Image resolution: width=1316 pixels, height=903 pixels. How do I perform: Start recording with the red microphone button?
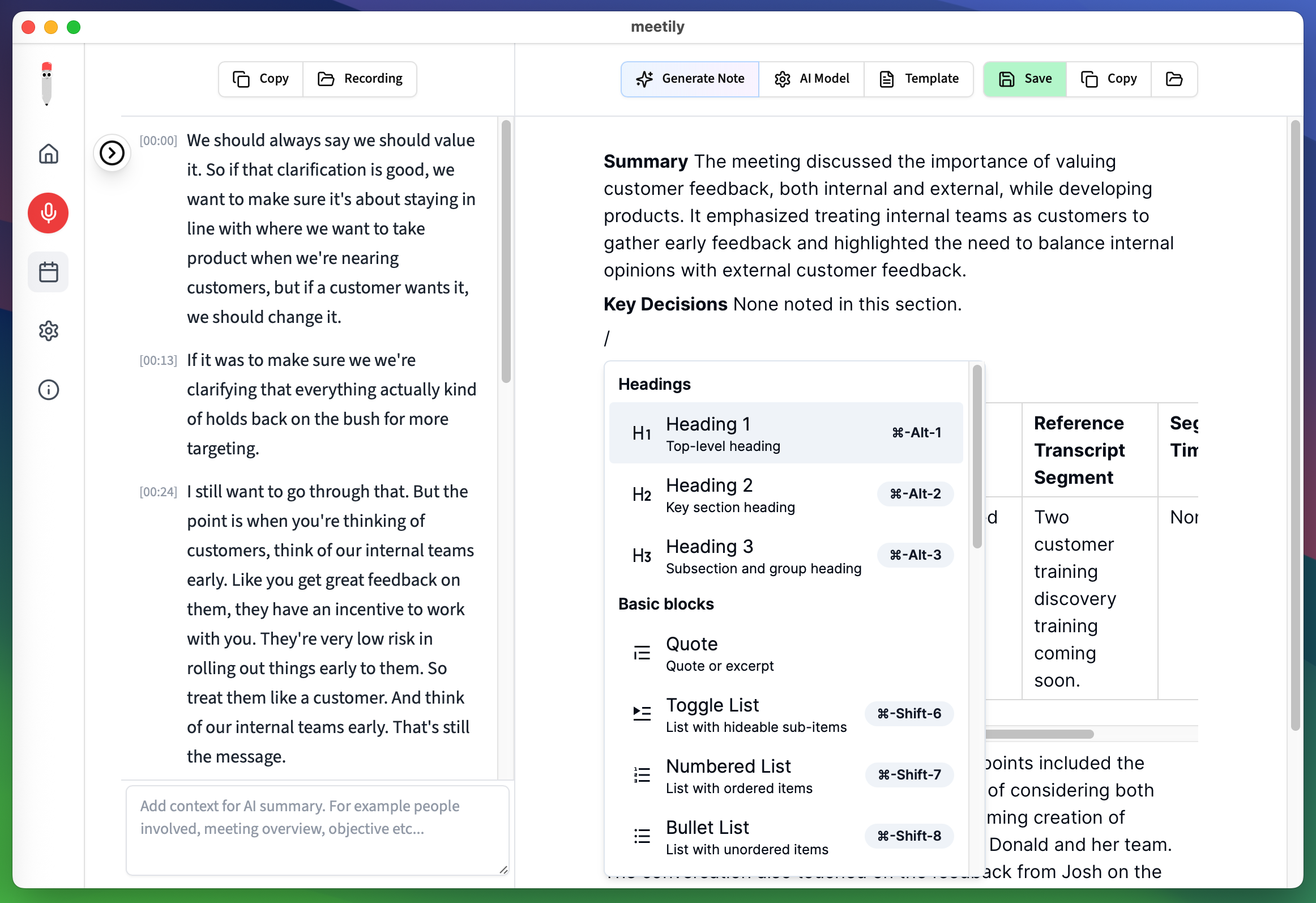(x=48, y=213)
